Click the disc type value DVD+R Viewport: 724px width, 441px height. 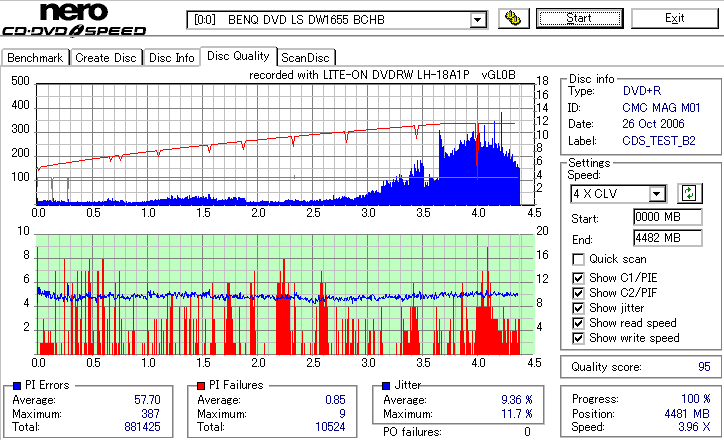pyautogui.click(x=642, y=91)
